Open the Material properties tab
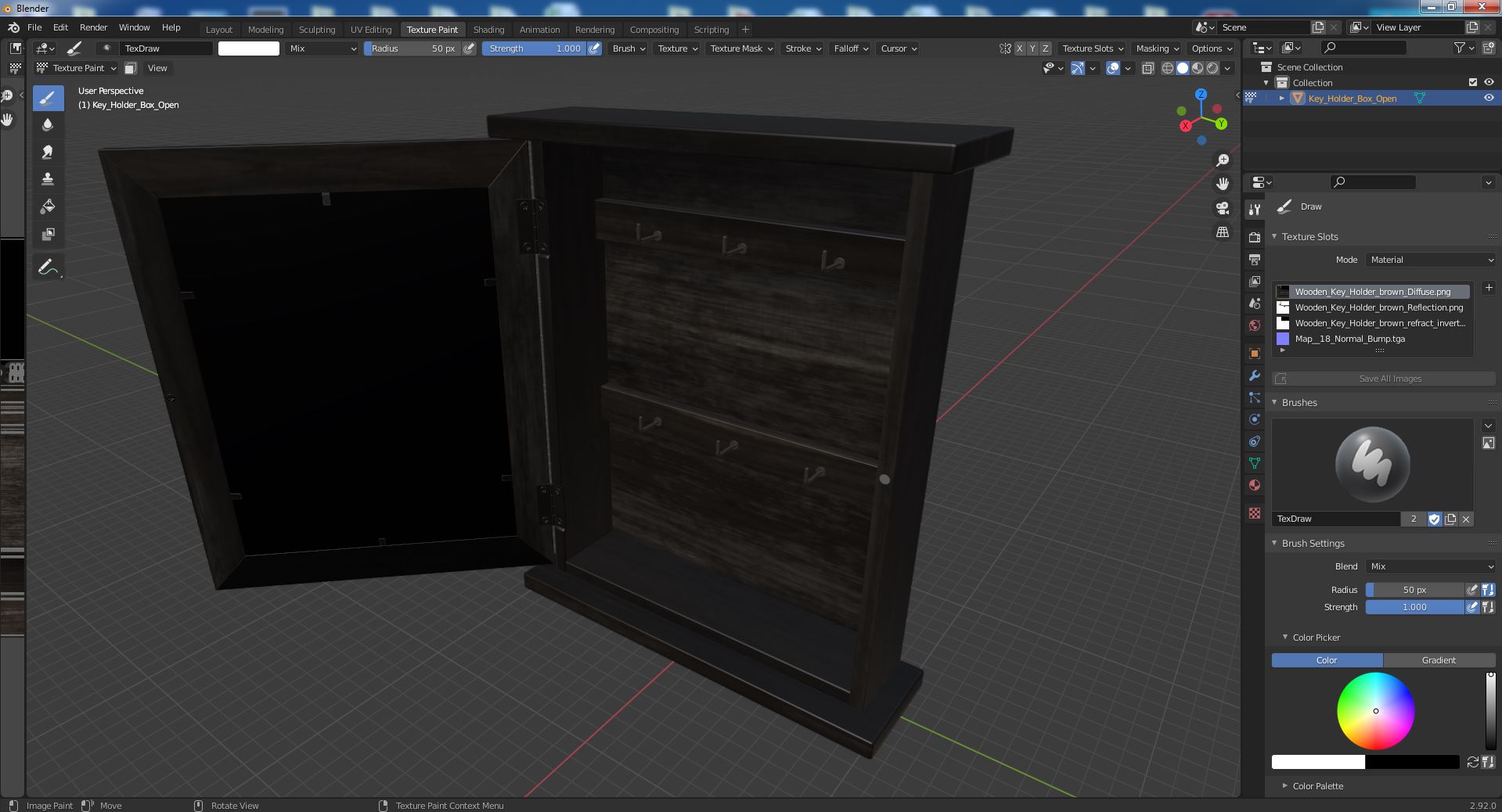The image size is (1502, 812). point(1255,484)
